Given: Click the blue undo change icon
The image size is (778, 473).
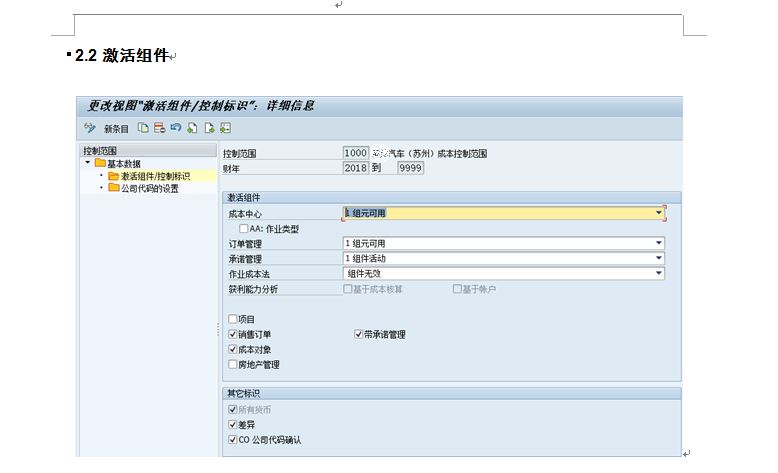Looking at the screenshot, I should click(176, 128).
